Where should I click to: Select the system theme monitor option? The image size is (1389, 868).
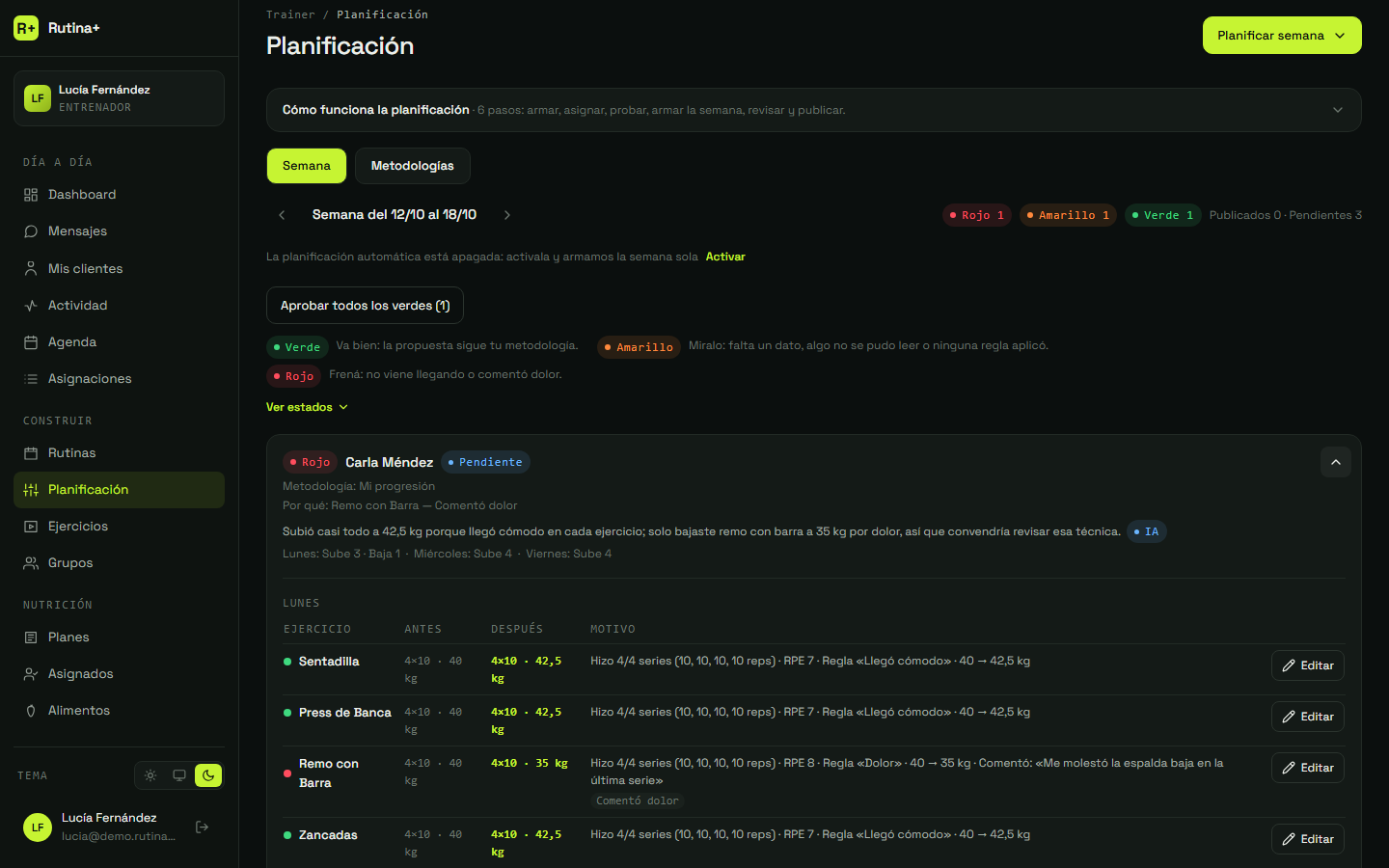tap(179, 775)
